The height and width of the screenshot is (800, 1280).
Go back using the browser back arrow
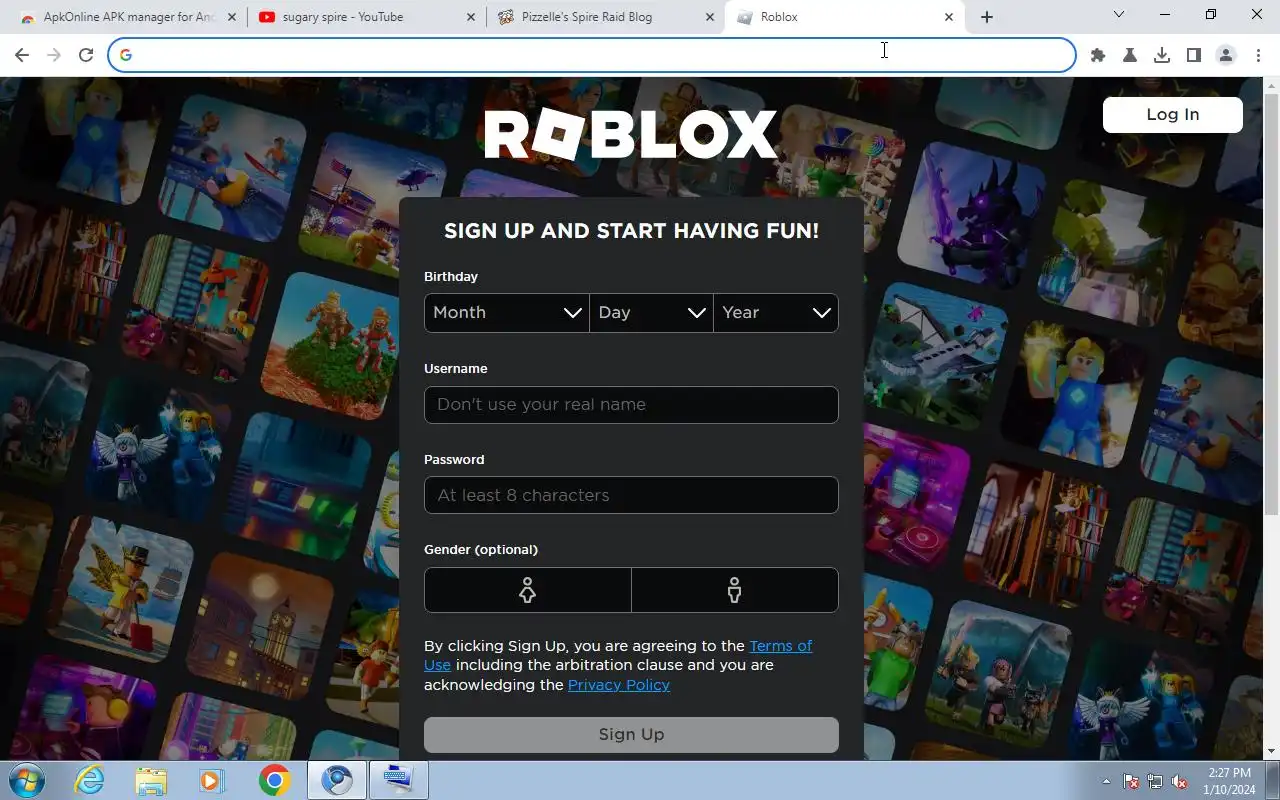pos(22,55)
